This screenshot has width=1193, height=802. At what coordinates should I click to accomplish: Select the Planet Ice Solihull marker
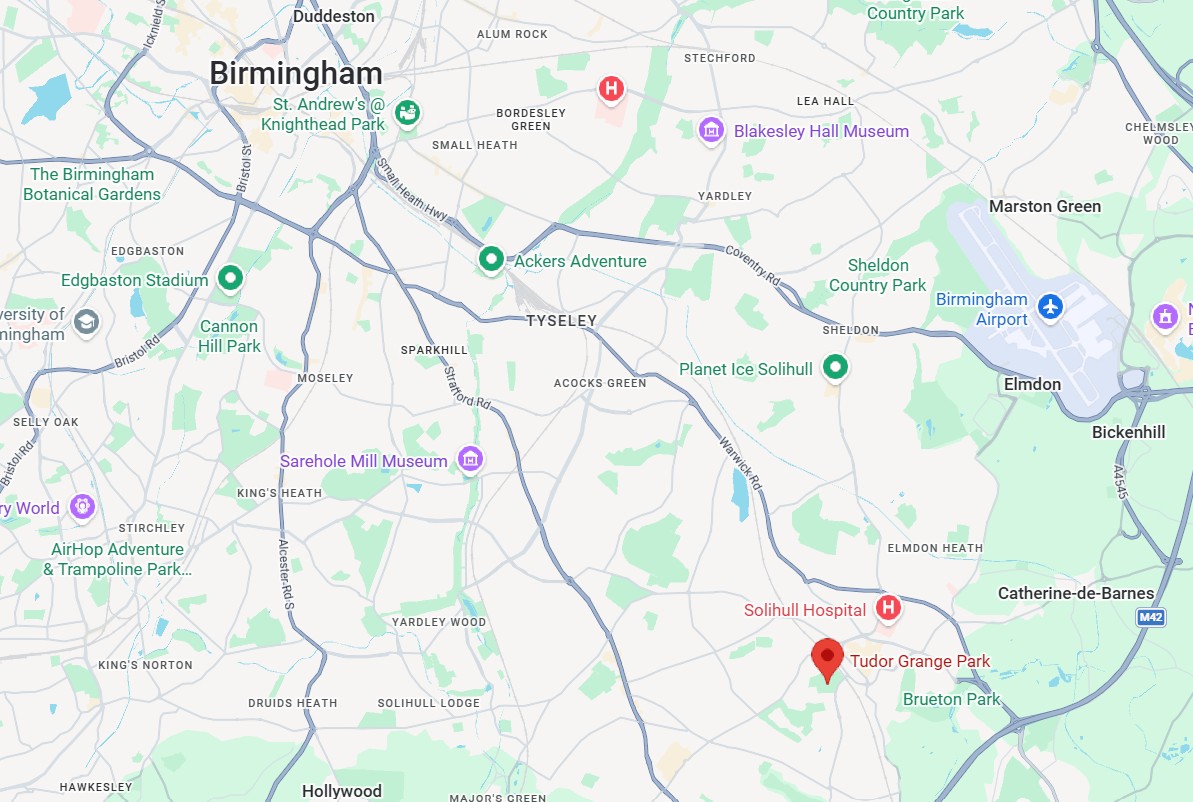click(835, 368)
